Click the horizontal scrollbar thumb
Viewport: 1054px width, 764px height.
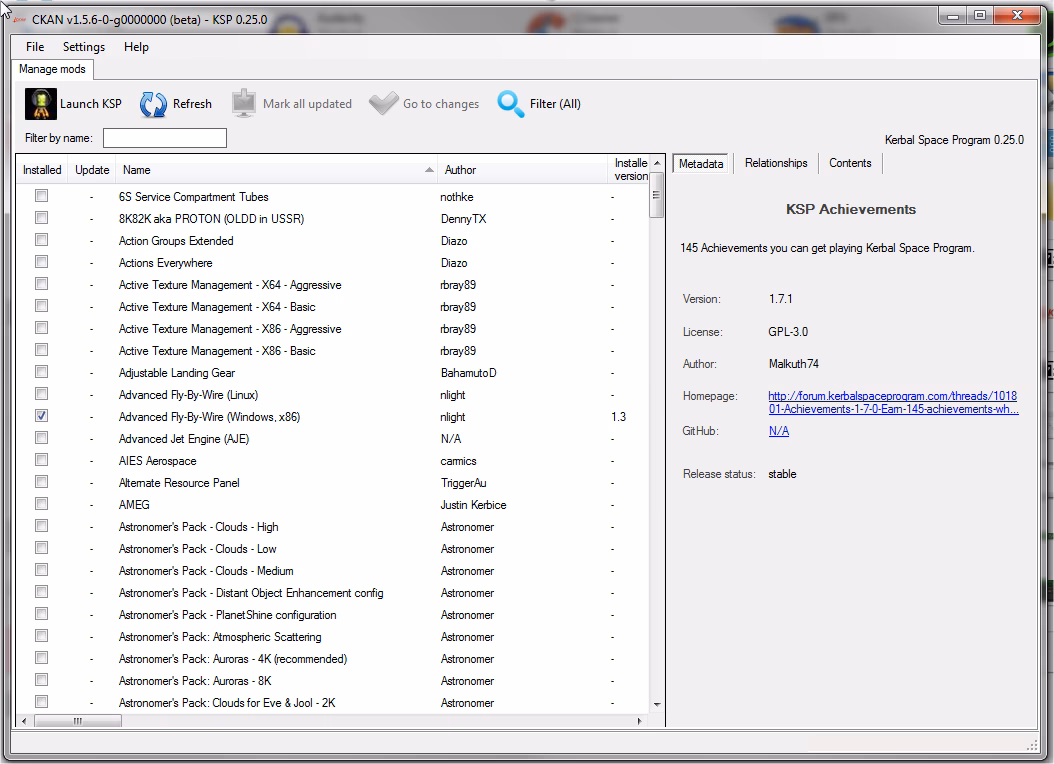[78, 721]
